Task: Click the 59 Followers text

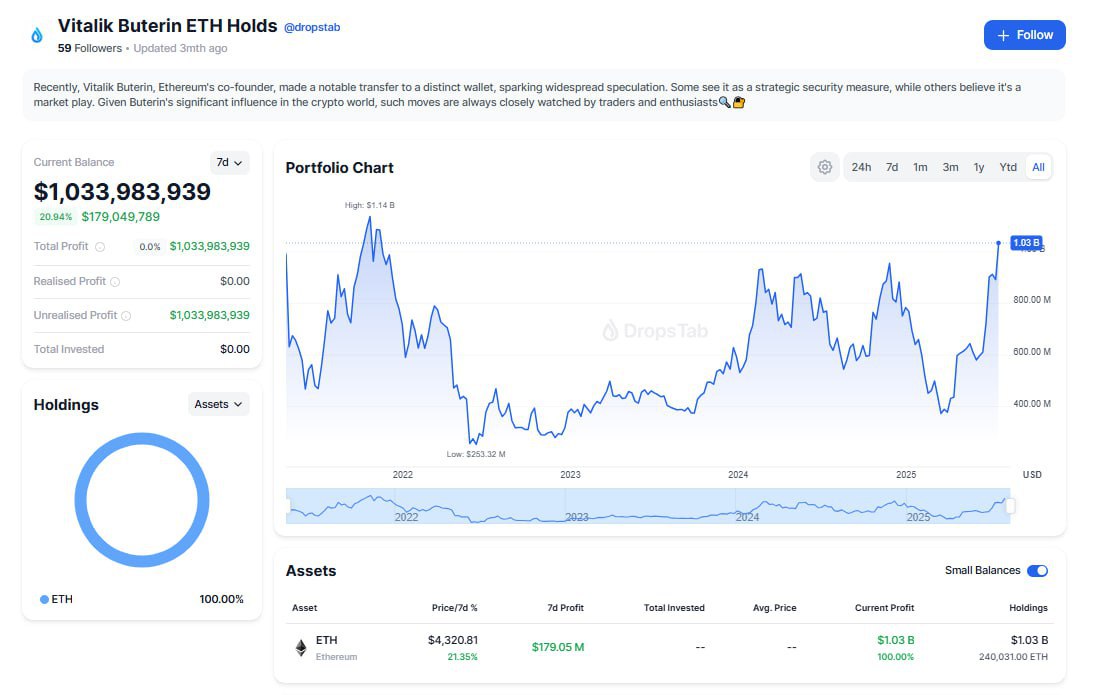Action: [x=90, y=48]
